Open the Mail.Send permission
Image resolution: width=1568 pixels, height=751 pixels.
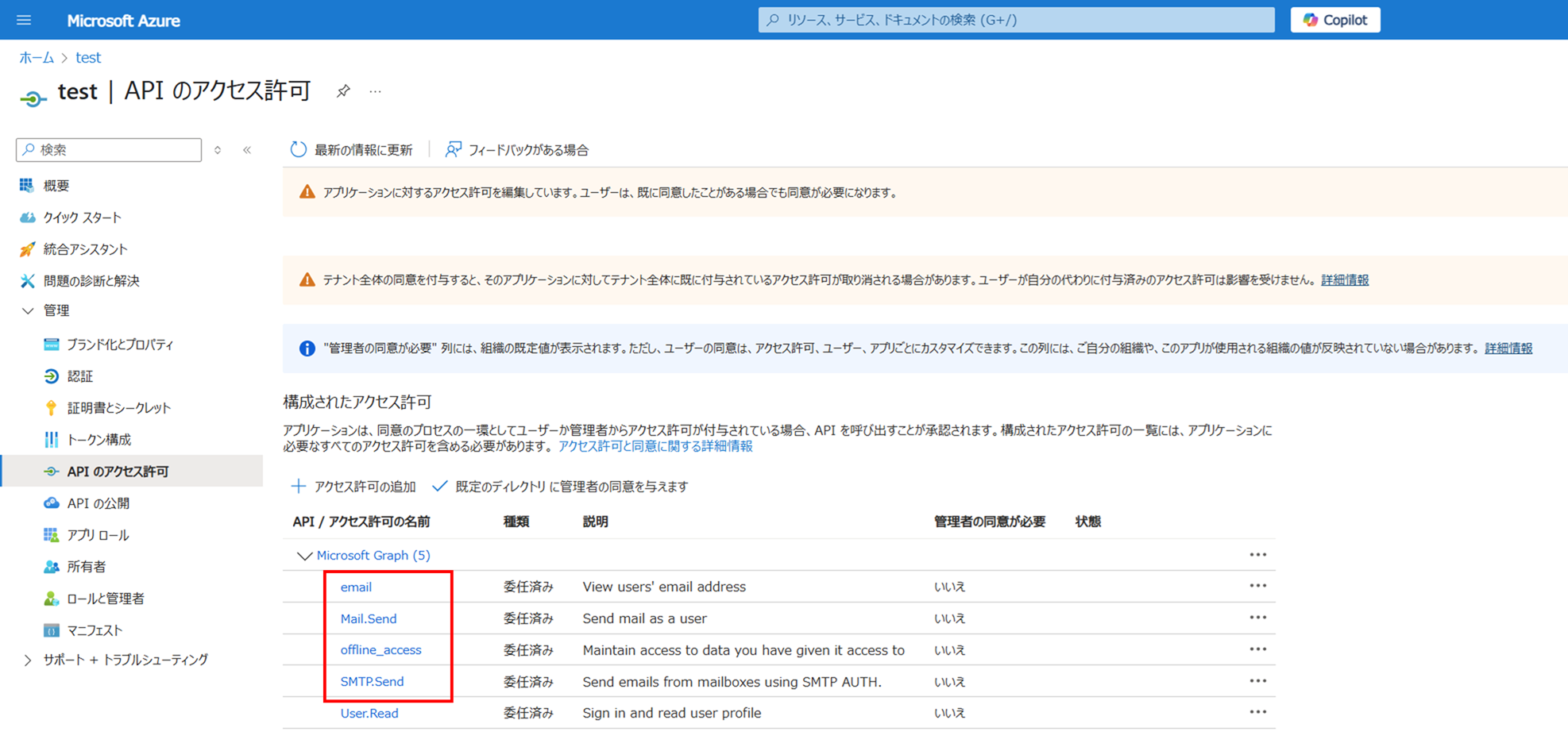(369, 618)
